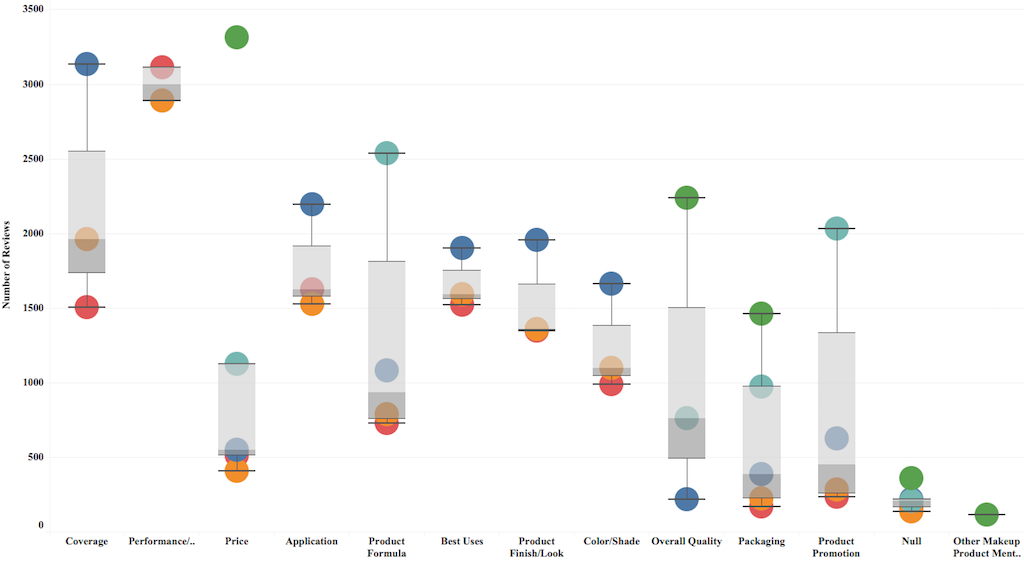
Task: Select the Product Promotion axis label
Action: [x=836, y=547]
